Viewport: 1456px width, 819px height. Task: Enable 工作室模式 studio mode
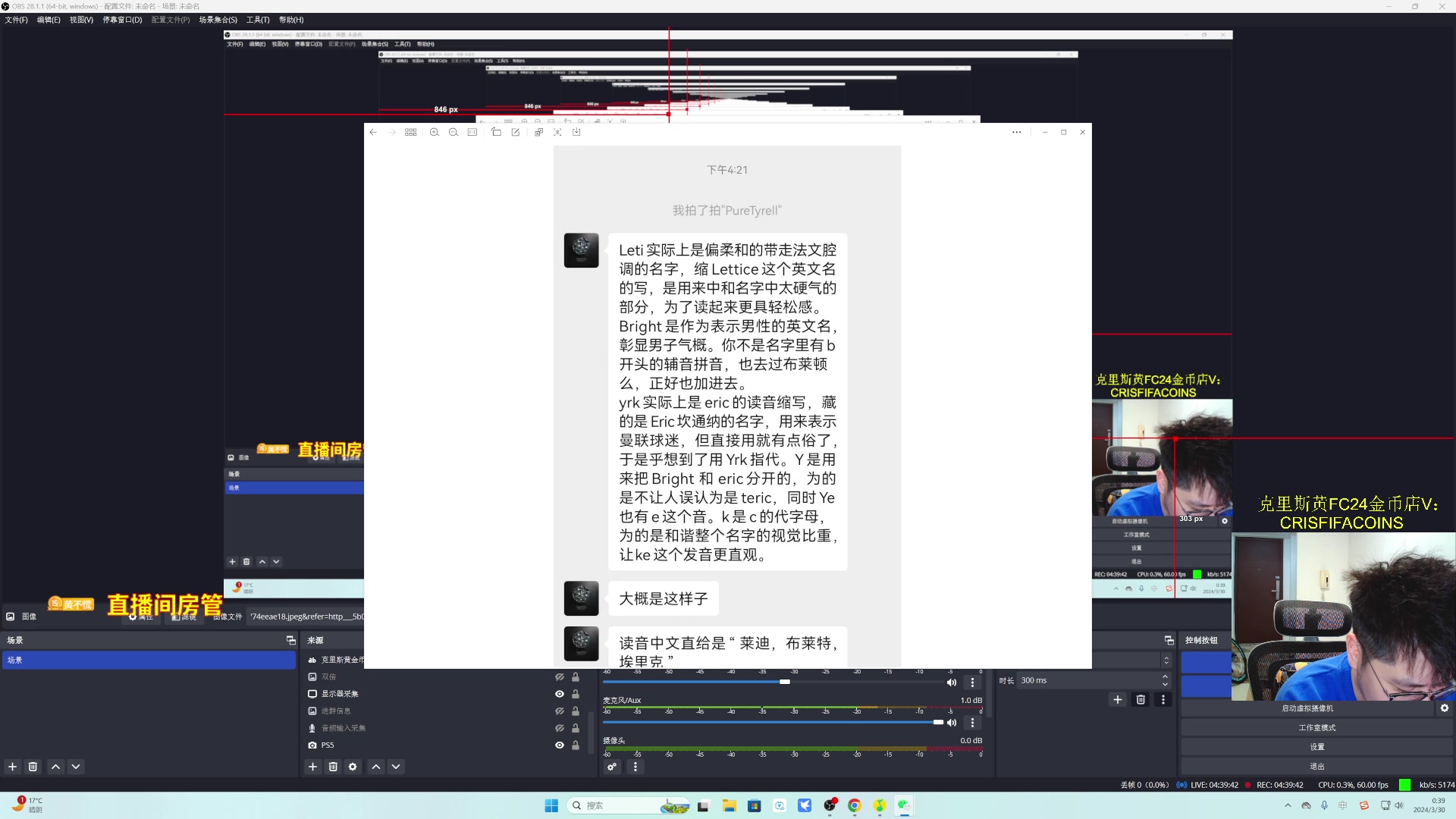[1317, 728]
